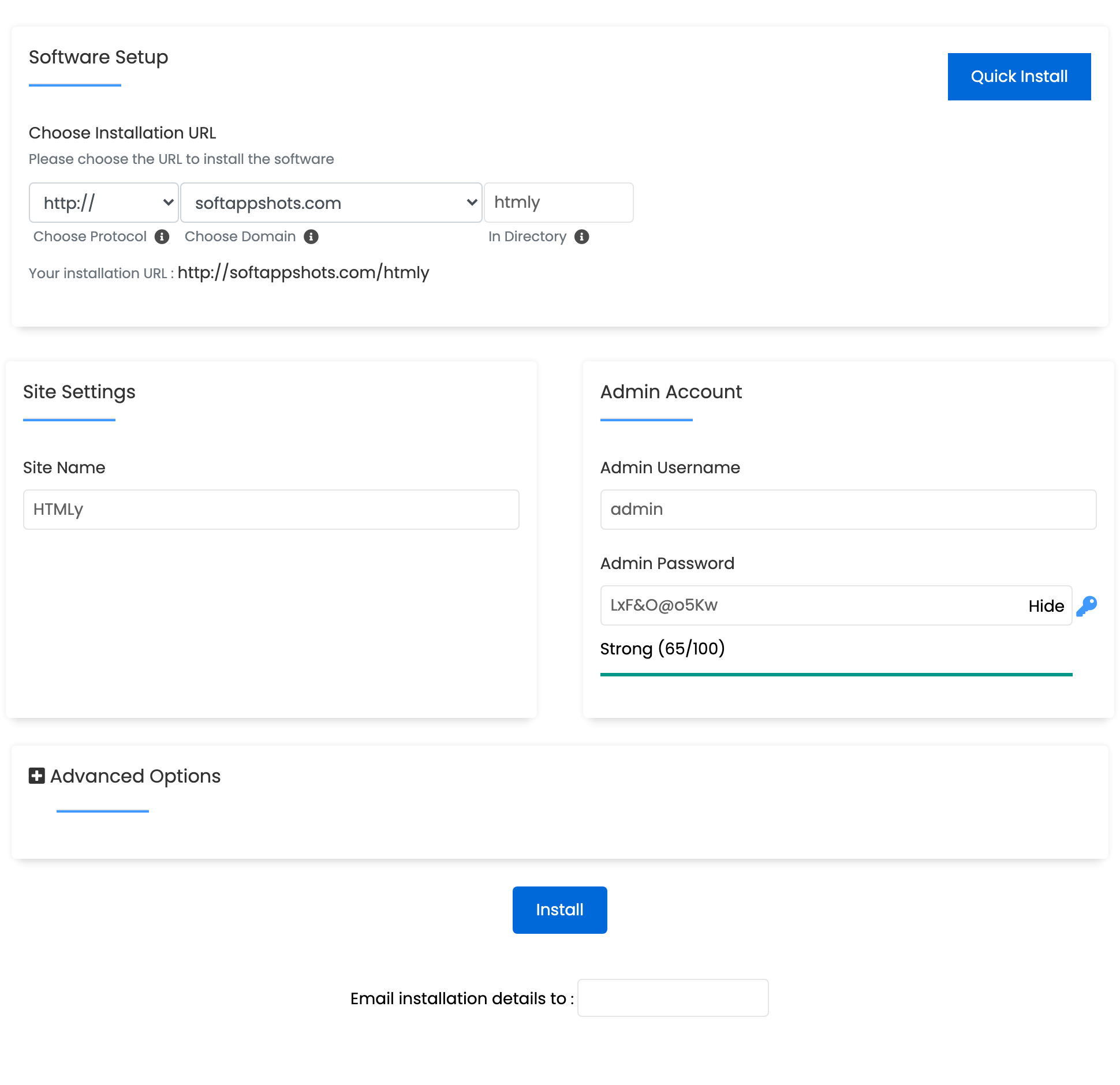
Task: Expand the Advanced Options section
Action: coord(135,776)
